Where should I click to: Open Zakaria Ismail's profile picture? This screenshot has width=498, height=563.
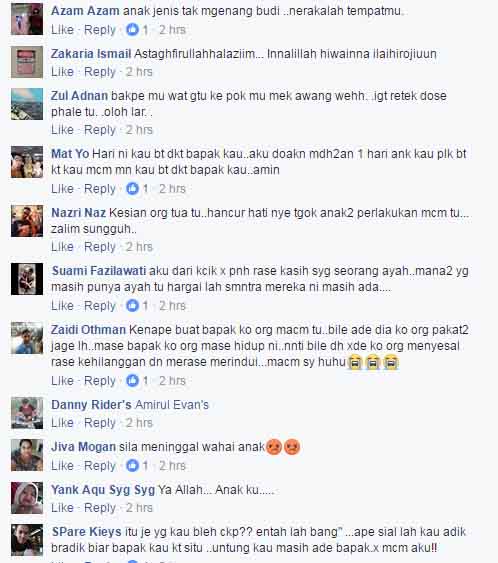click(x=27, y=62)
